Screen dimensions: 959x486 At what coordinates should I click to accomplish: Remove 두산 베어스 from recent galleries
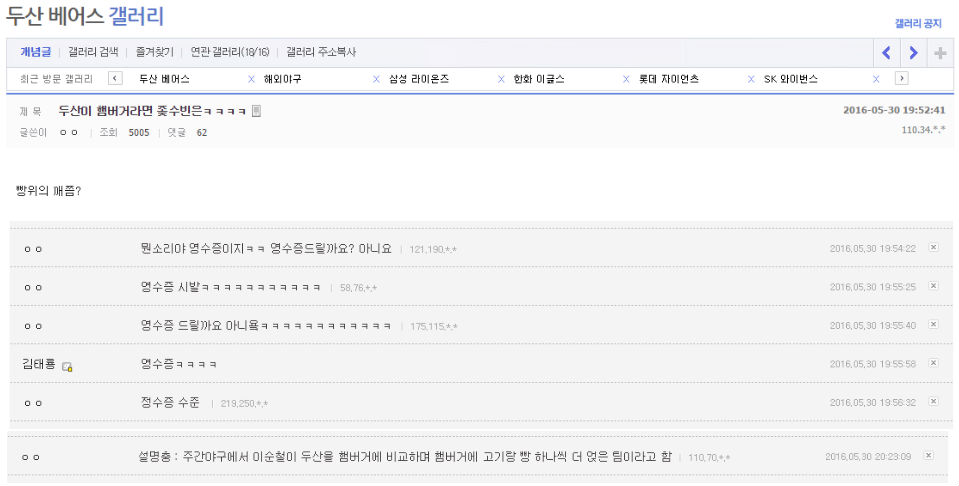point(251,79)
